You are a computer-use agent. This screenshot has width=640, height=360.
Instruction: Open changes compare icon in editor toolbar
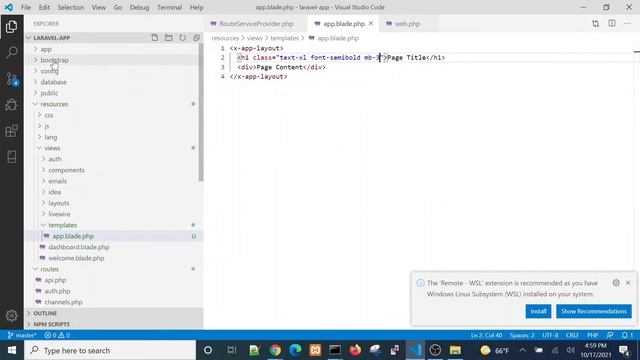click(x=596, y=24)
